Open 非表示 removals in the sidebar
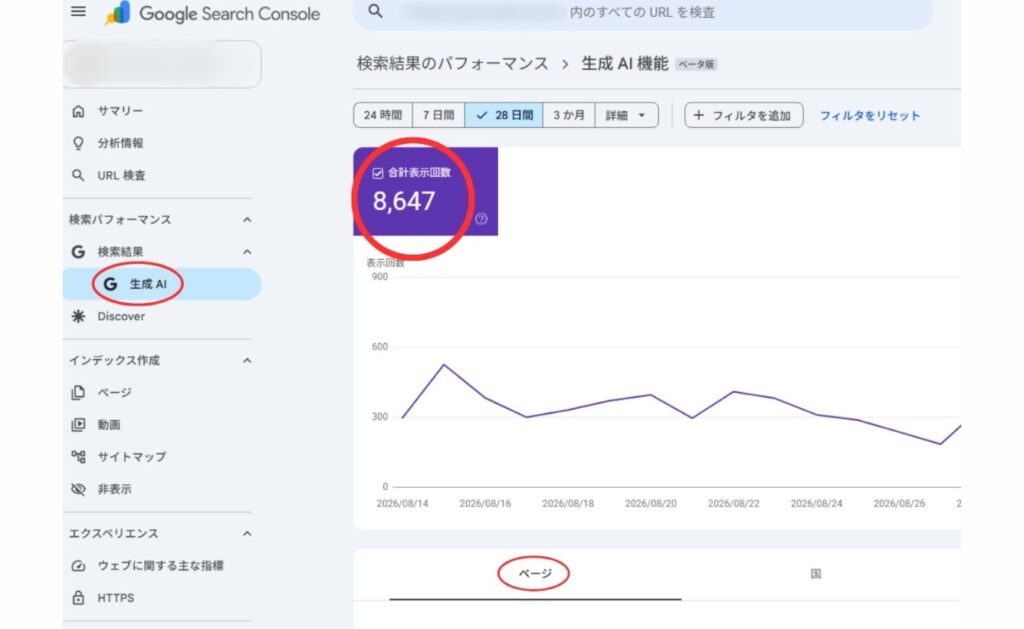The height and width of the screenshot is (629, 1024). point(114,489)
